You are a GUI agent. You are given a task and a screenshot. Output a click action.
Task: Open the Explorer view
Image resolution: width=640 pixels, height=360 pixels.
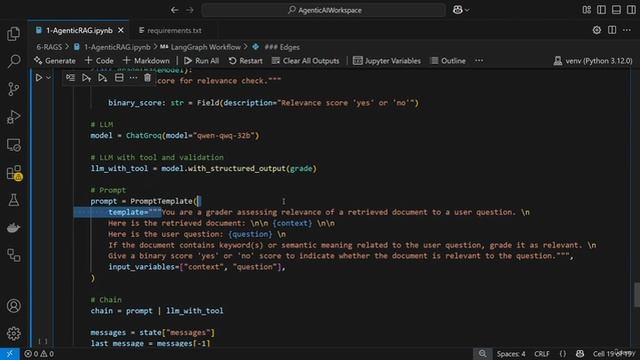(x=13, y=34)
